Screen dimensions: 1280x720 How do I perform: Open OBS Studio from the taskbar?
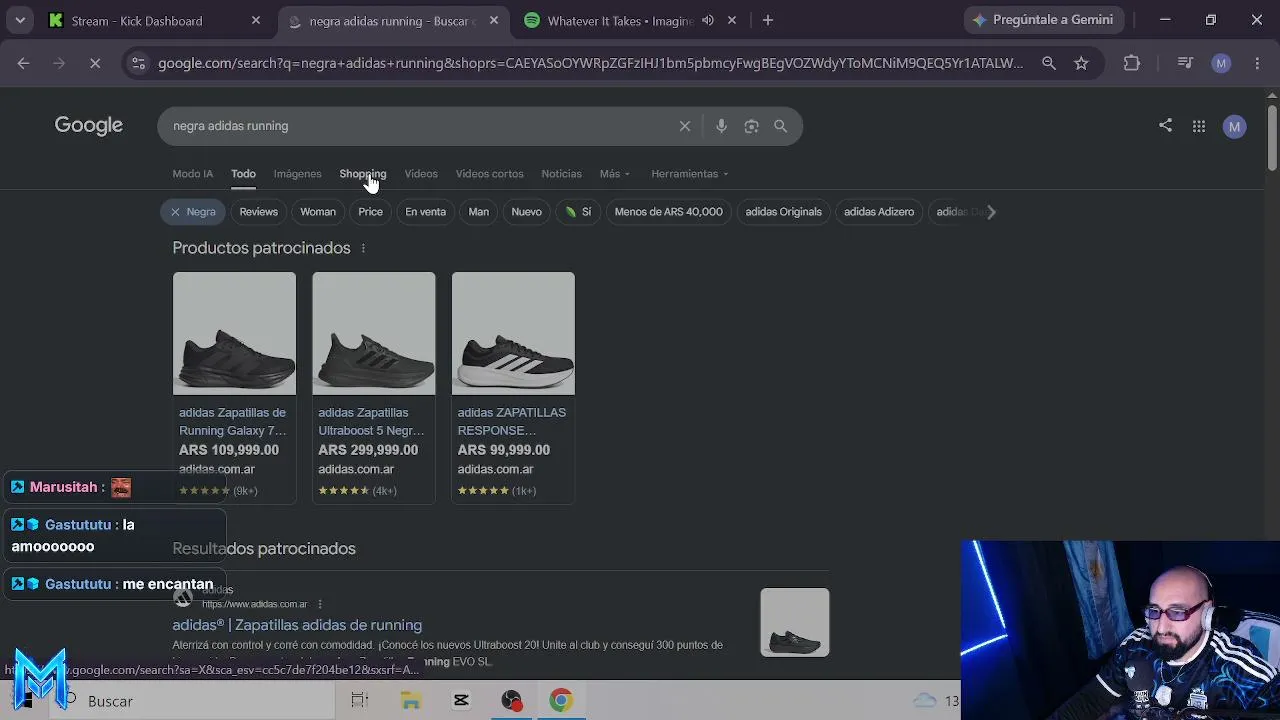click(511, 701)
